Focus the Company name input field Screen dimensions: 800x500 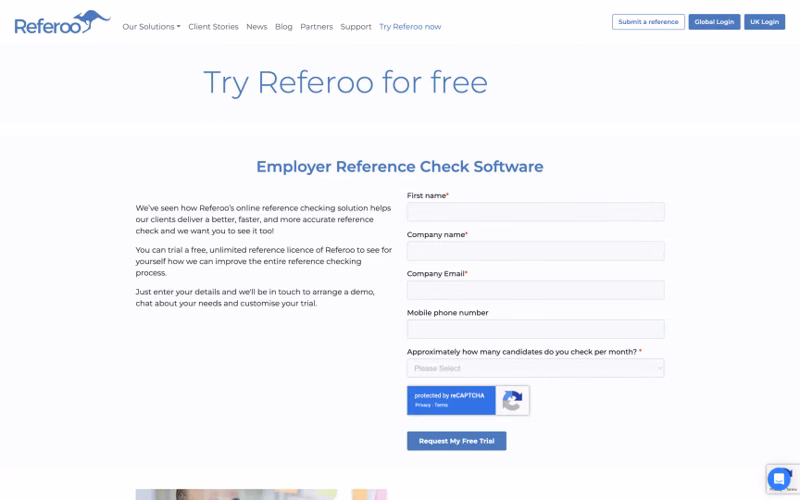point(535,251)
